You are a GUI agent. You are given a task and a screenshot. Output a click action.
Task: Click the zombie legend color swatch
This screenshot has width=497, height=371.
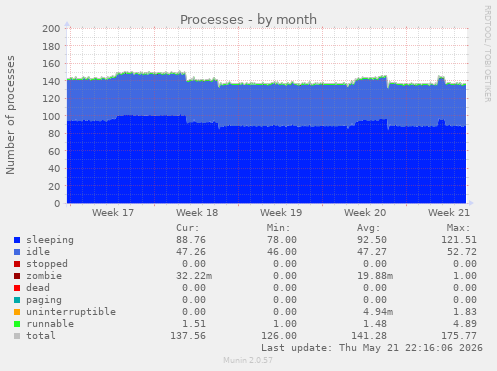click(17, 276)
